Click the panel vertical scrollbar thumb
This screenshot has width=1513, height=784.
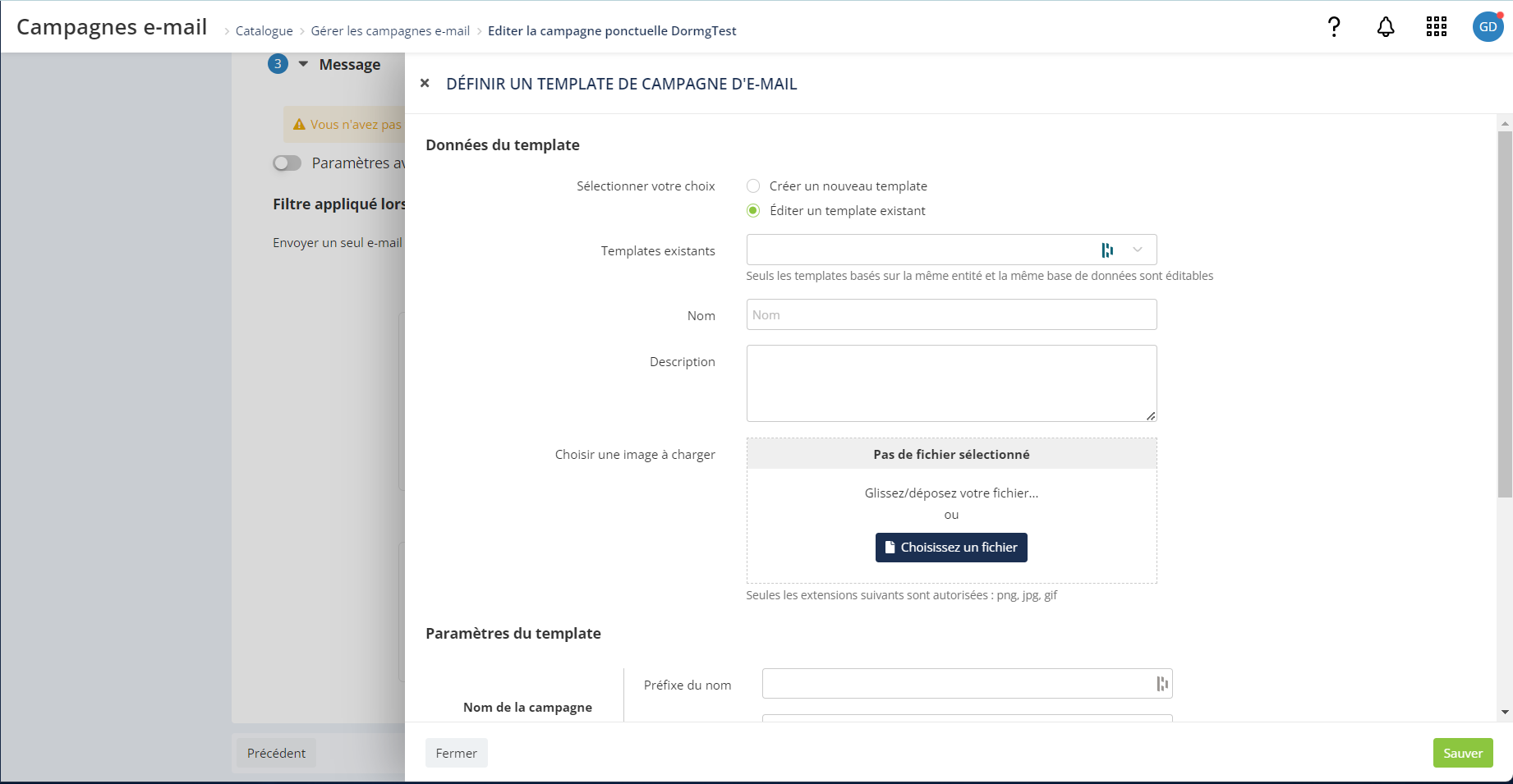tap(1505, 314)
